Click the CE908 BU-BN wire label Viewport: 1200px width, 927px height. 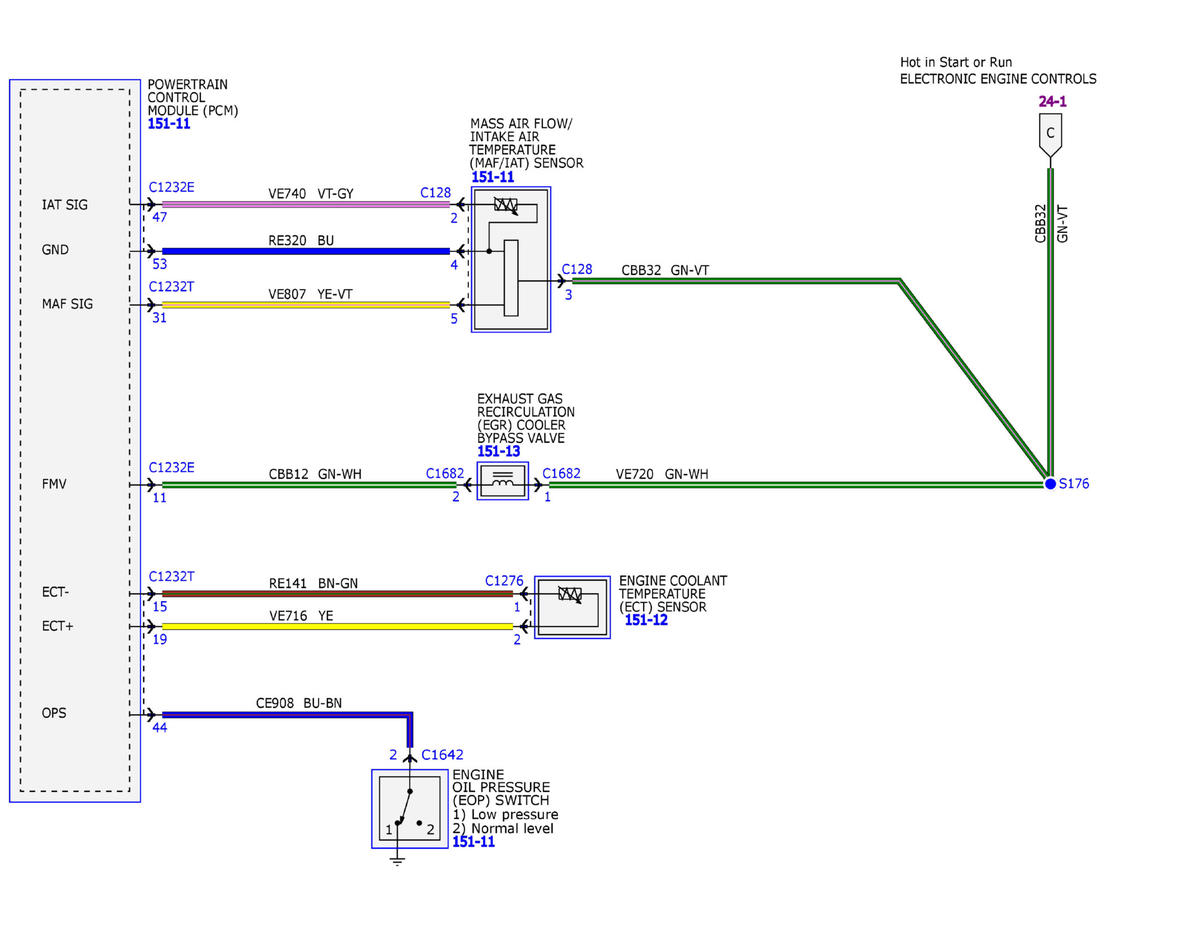coord(299,703)
